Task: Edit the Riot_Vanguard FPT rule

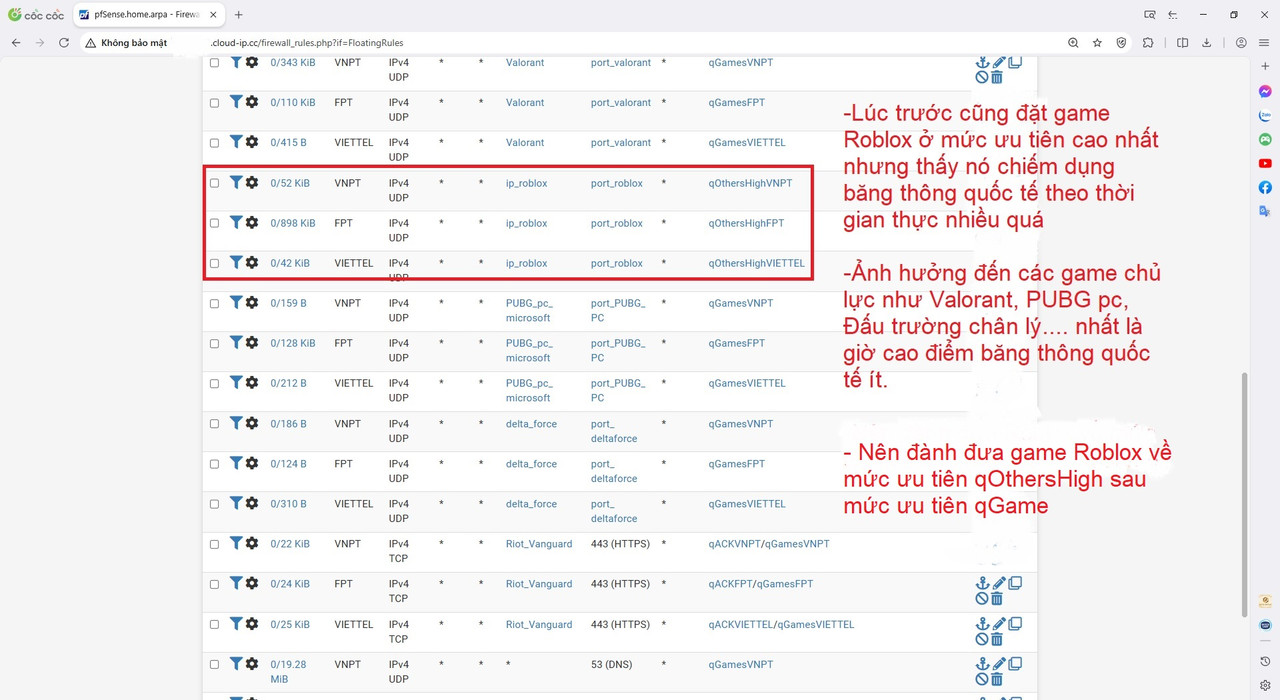Action: point(998,583)
